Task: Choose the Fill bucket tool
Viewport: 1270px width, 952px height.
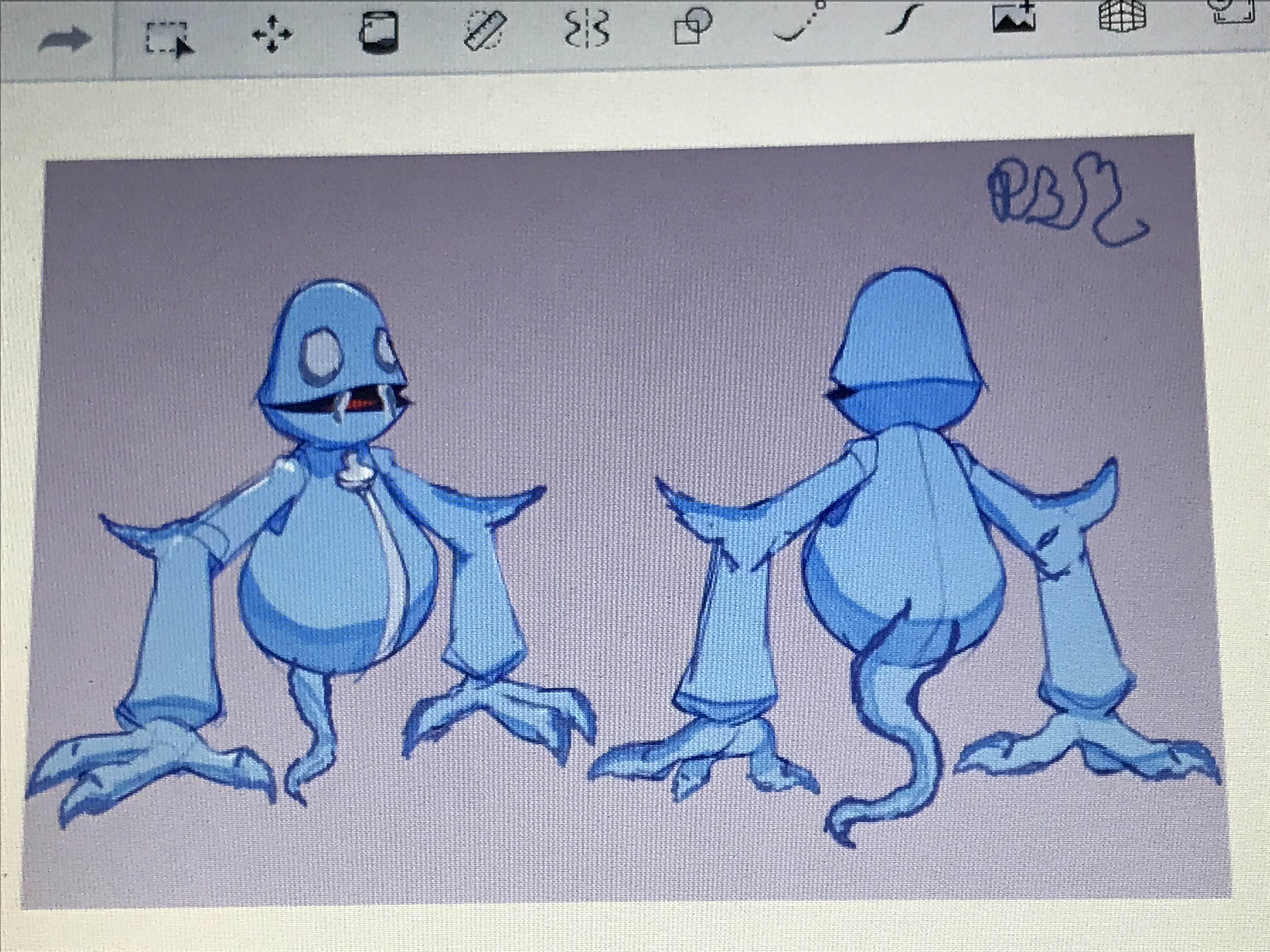Action: (x=379, y=32)
